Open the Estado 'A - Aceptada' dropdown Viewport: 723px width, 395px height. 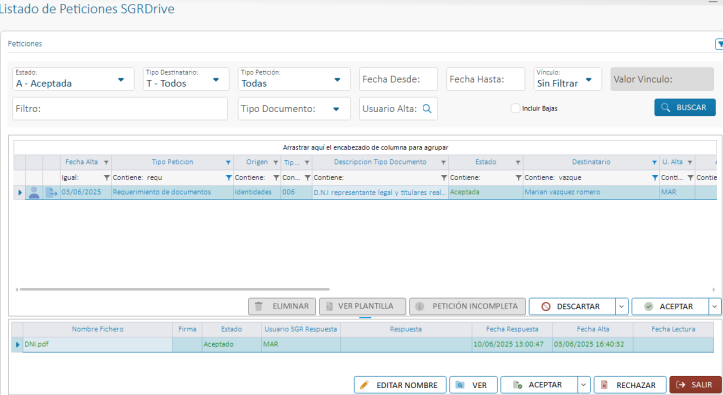click(121, 80)
